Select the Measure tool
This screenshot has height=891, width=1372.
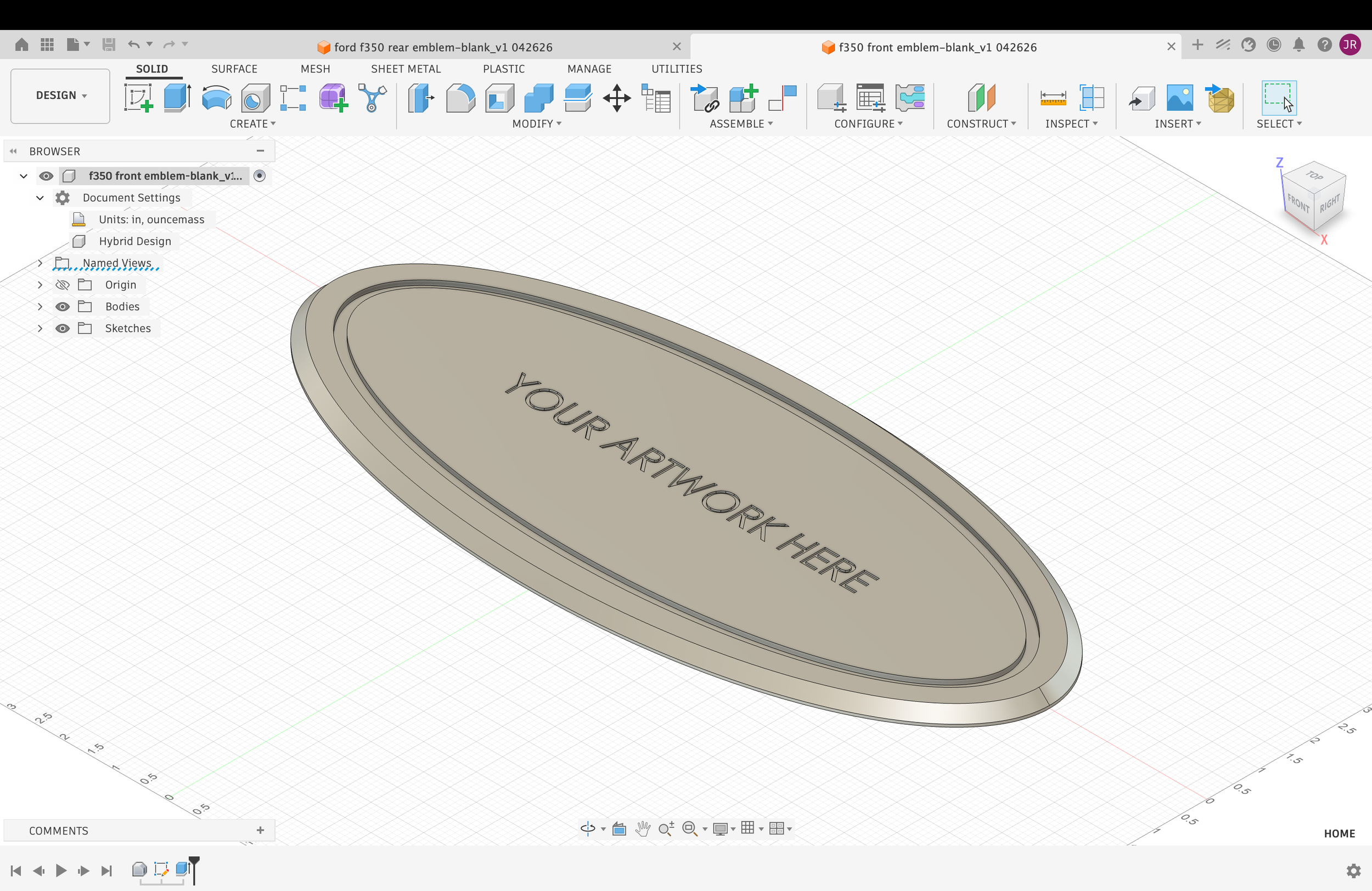pyautogui.click(x=1053, y=98)
